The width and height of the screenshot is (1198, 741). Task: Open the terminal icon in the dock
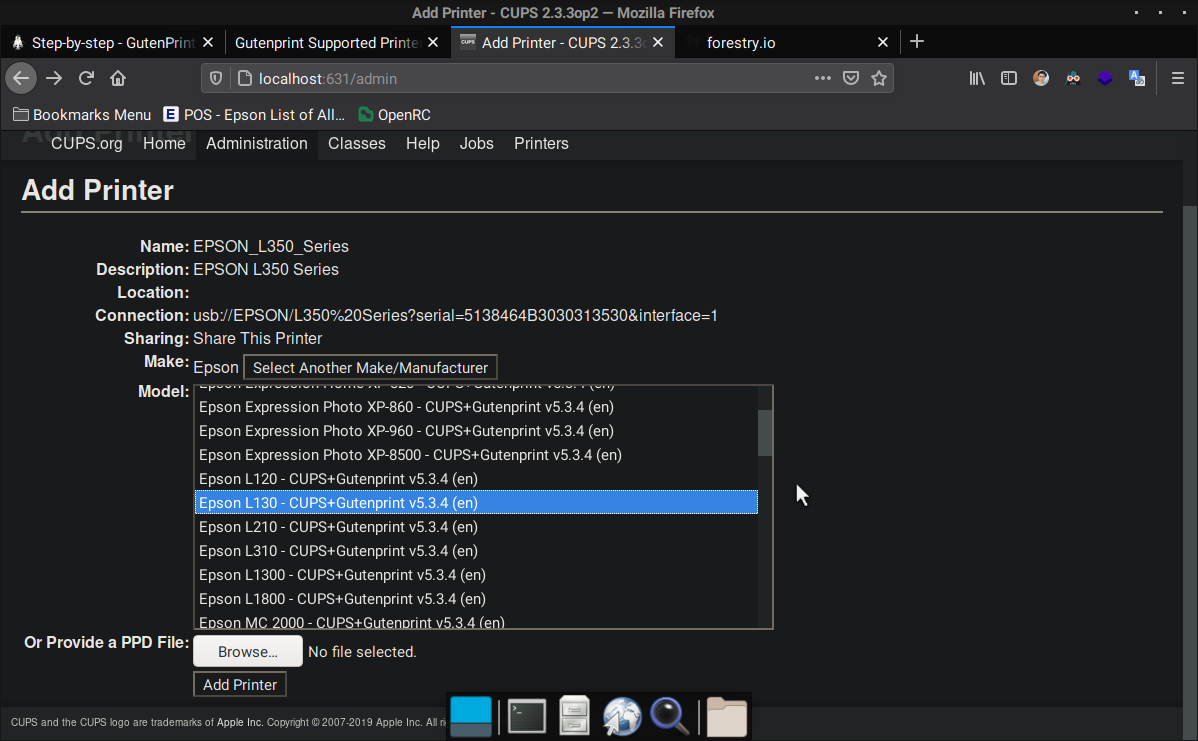click(x=526, y=717)
